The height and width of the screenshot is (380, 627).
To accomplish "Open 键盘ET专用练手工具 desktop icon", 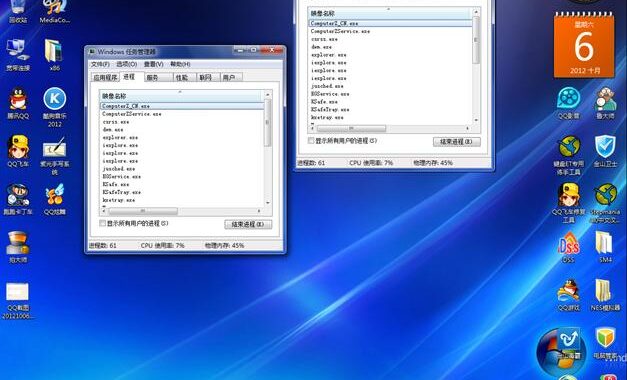I will 569,154.
